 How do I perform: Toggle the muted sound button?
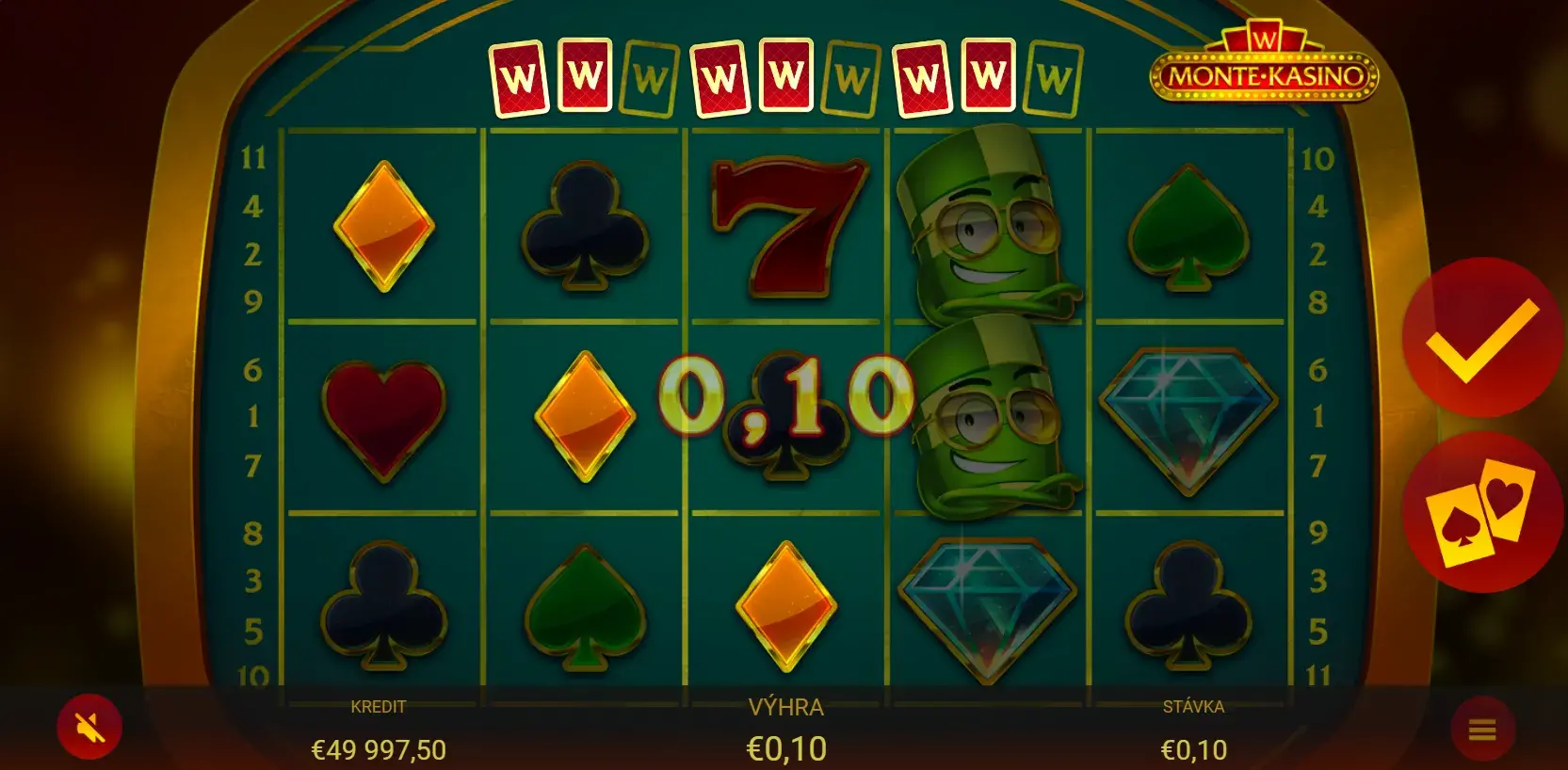[89, 728]
